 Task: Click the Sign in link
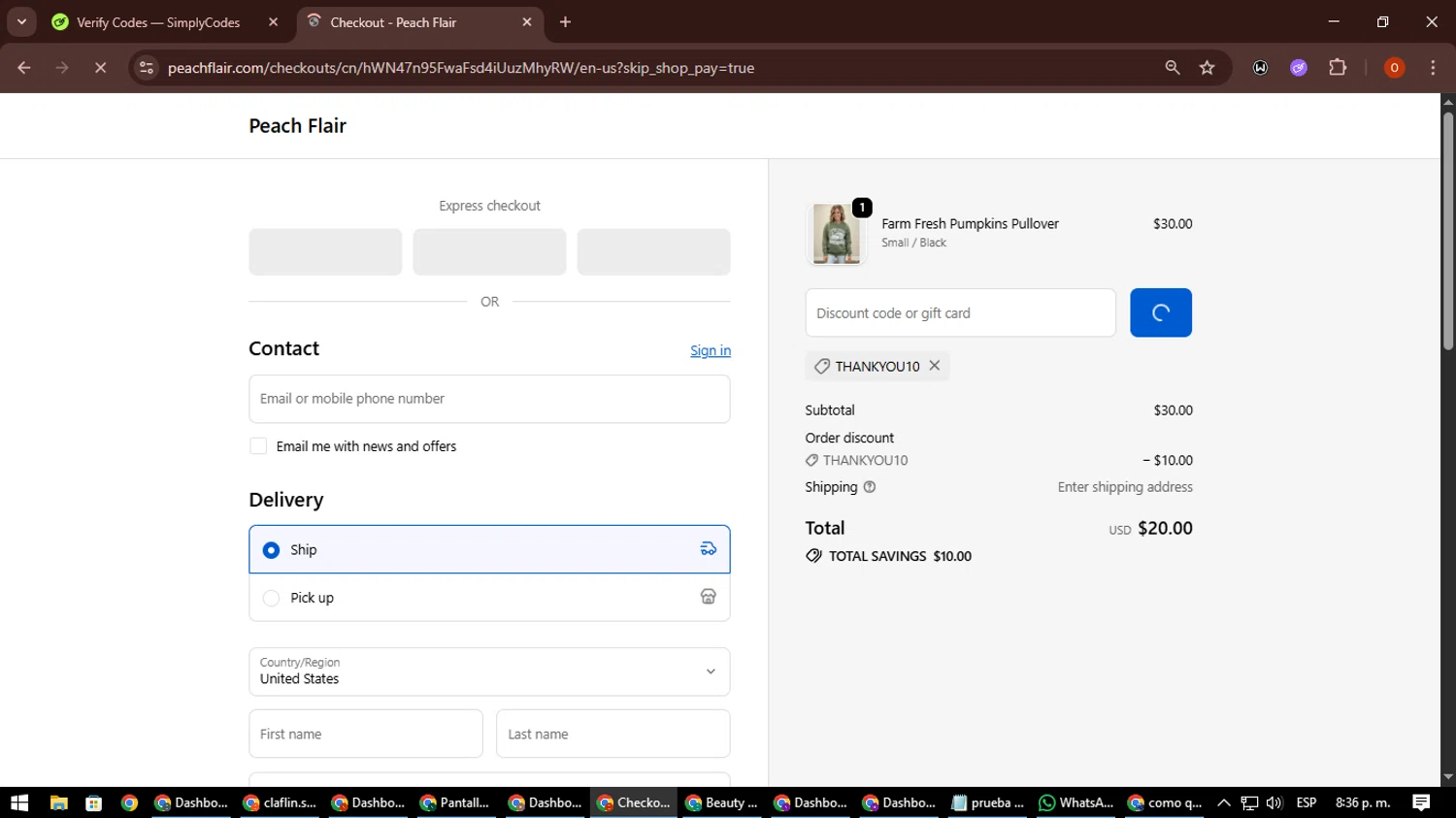[710, 350]
